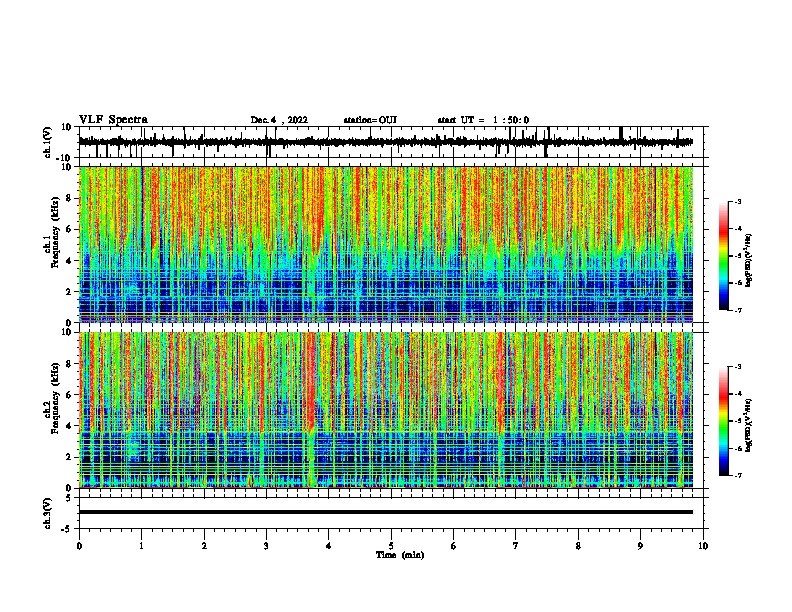This screenshot has height=612, width=792.
Task: Click the -7 tick on upper color bar
Action: (738, 310)
